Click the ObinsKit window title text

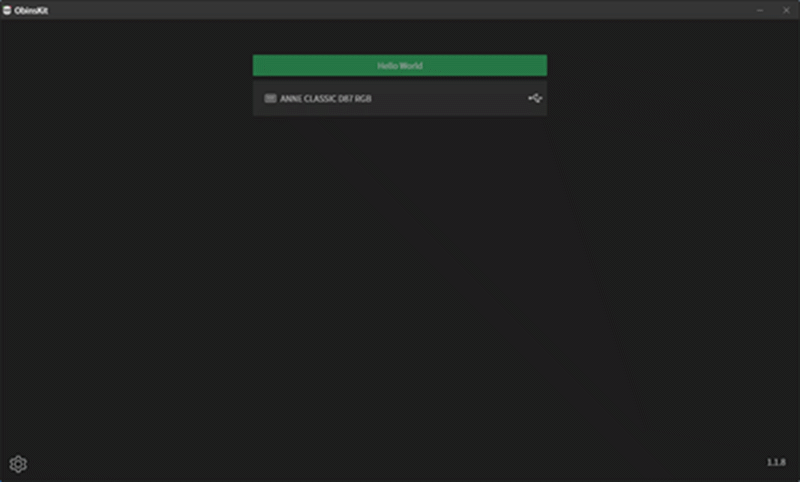pos(31,10)
